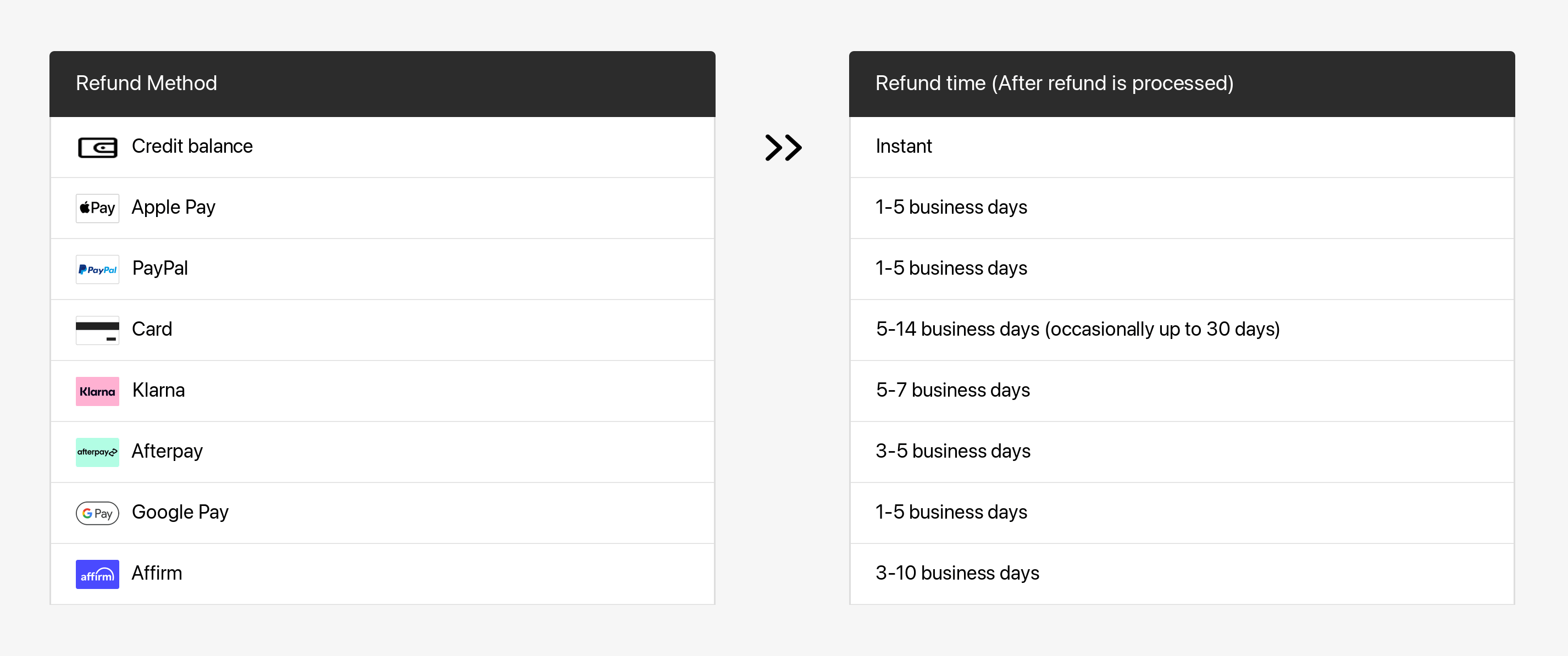Click the Credit balance wallet icon
The width and height of the screenshot is (1568, 656).
tap(97, 147)
